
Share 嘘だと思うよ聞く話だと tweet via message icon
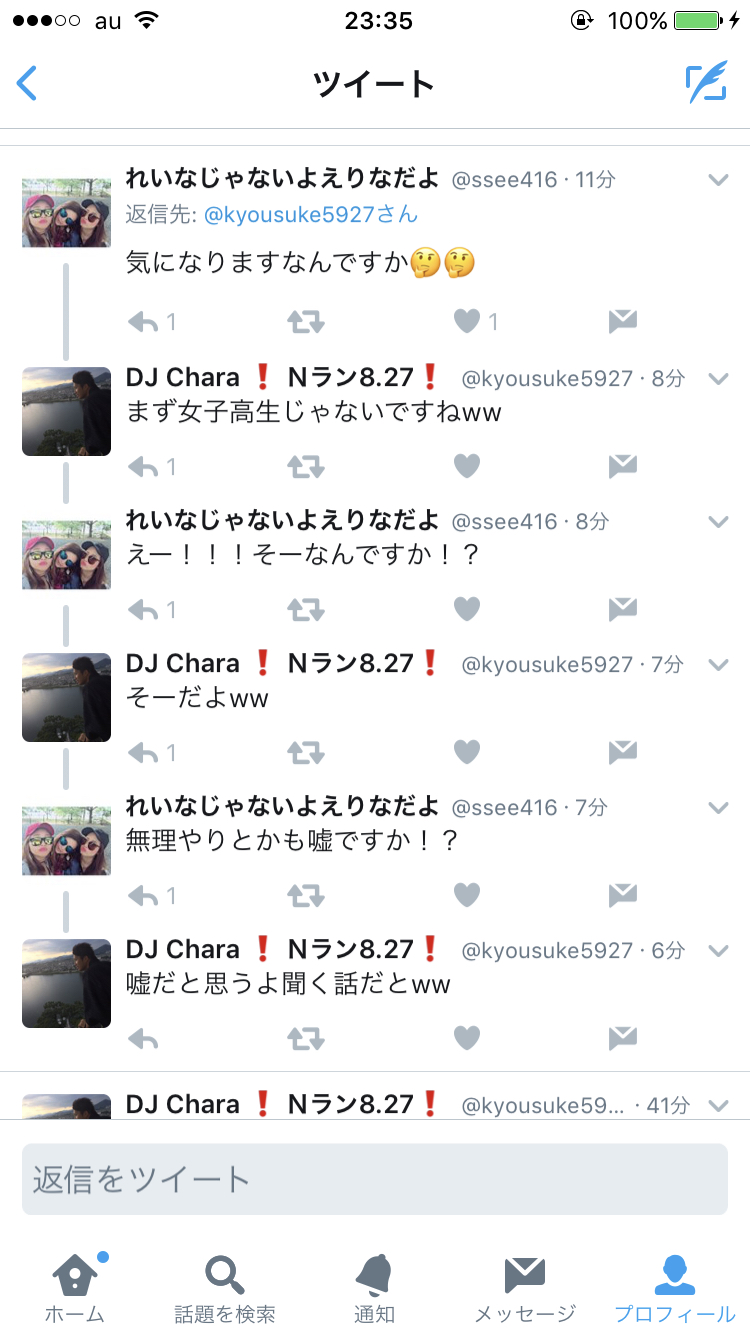point(622,1037)
